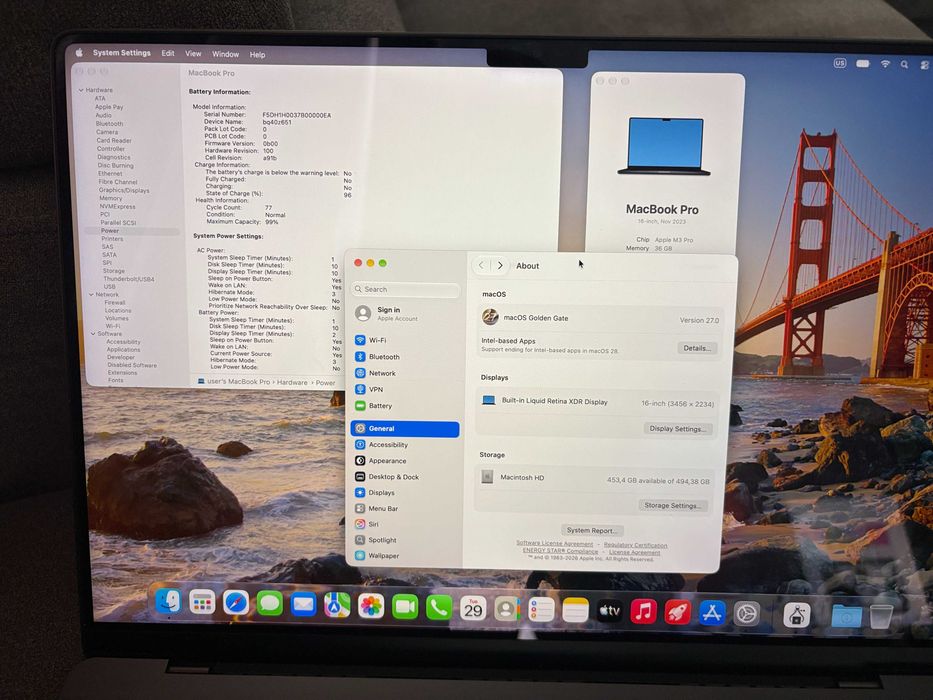Click Wi-Fi status icon in menu bar

[885, 64]
